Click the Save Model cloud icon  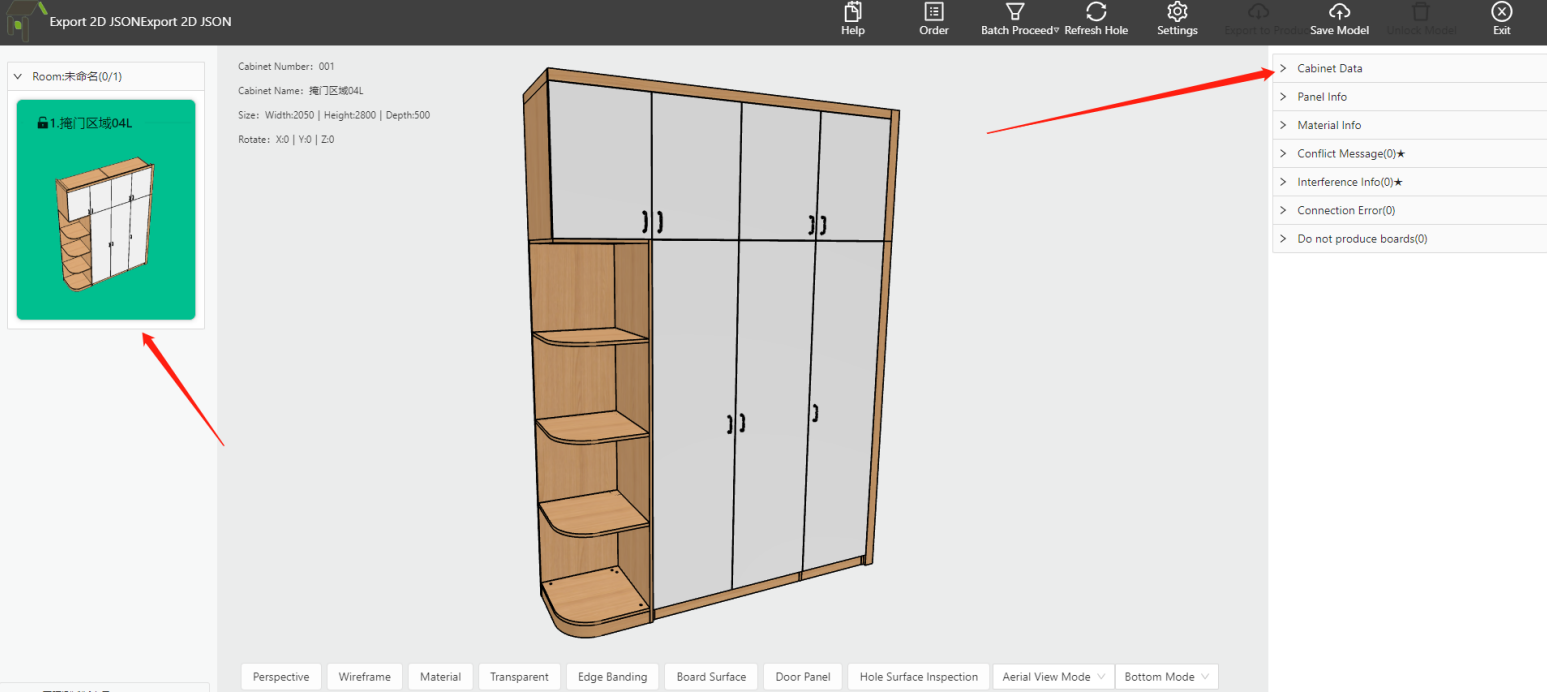click(1339, 13)
